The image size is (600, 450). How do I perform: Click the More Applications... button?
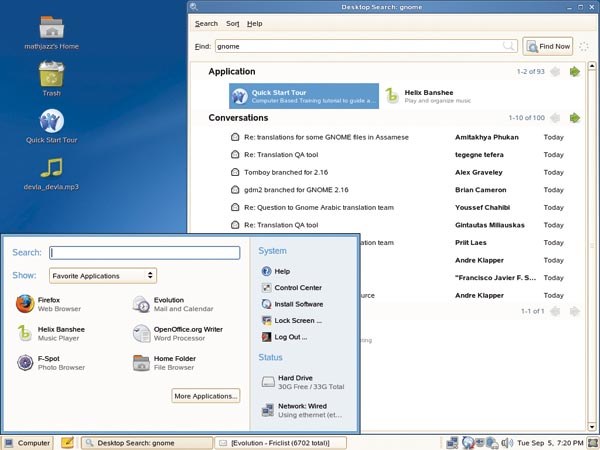pyautogui.click(x=206, y=396)
